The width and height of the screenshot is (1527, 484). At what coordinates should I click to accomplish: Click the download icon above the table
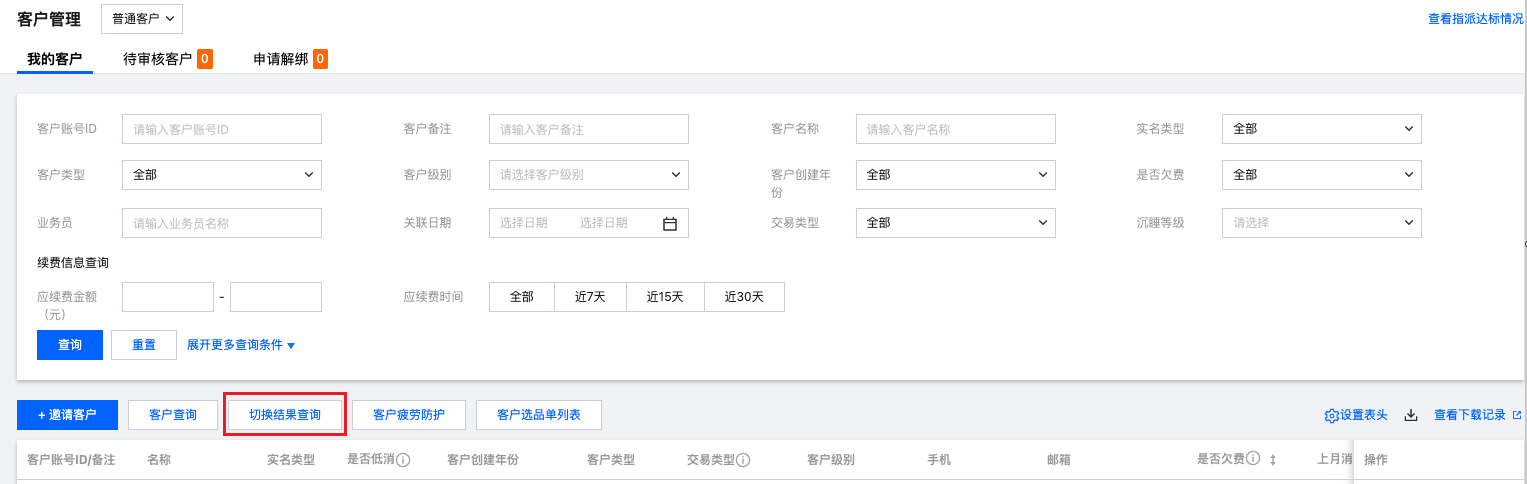pyautogui.click(x=1411, y=415)
